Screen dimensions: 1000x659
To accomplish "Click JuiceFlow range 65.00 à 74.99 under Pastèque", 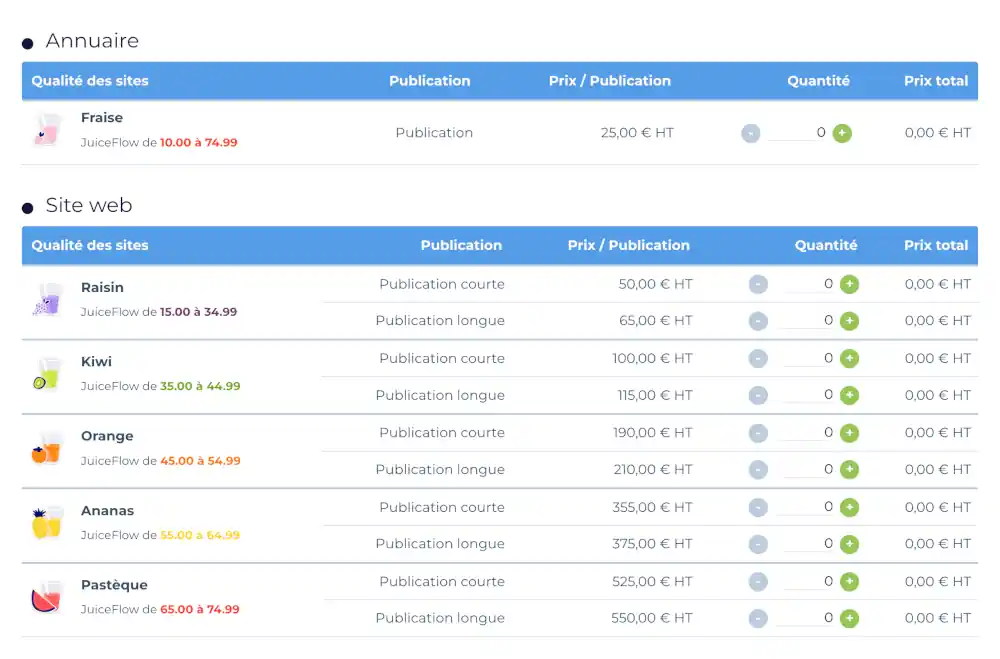I will click(200, 609).
